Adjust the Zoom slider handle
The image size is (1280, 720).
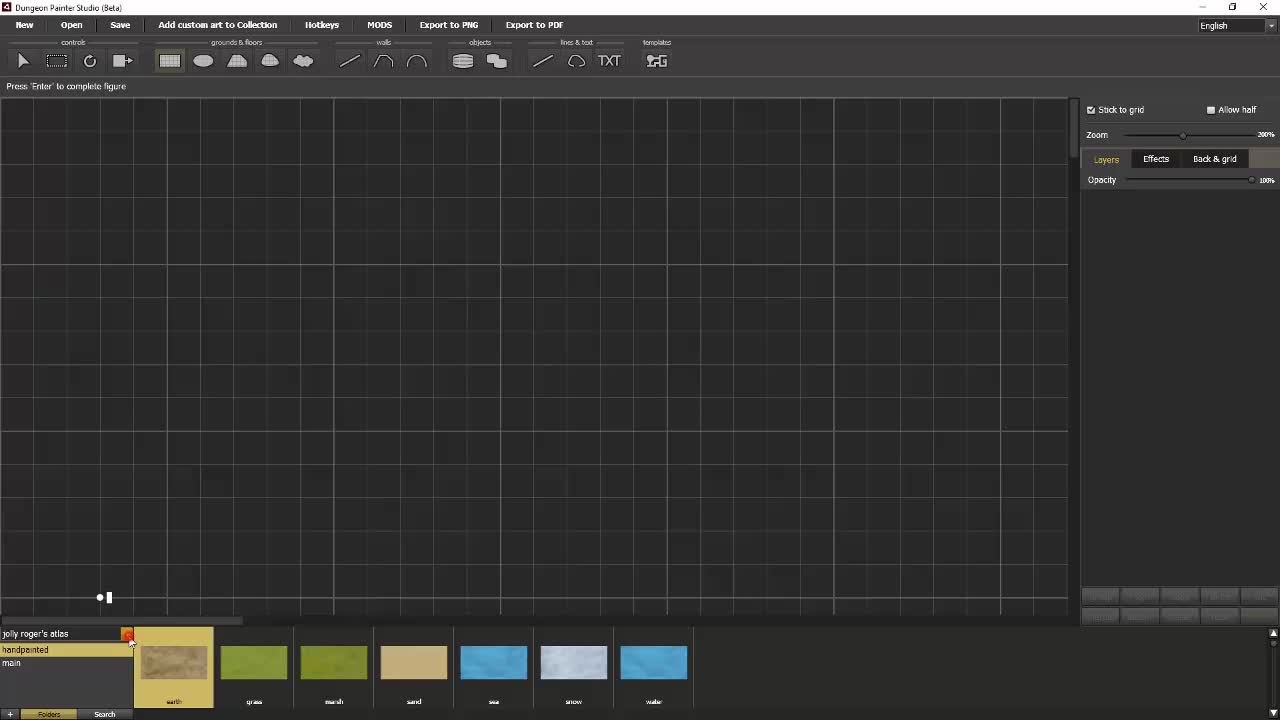[x=1183, y=135]
